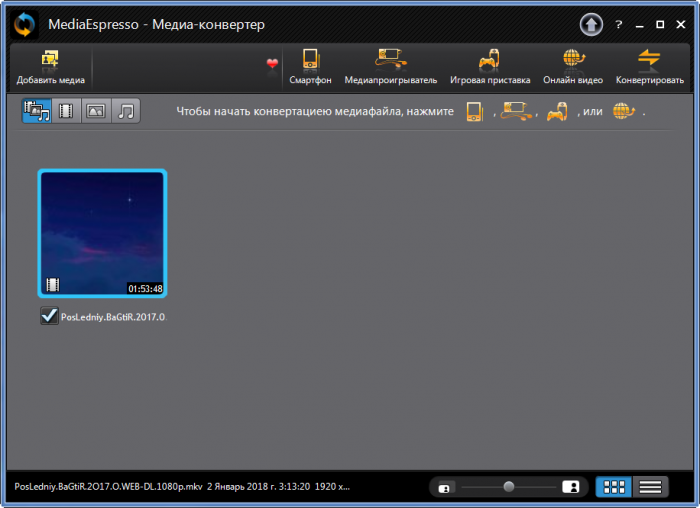Image resolution: width=700 pixels, height=508 pixels.
Task: Filter the library to photos only
Action: pyautogui.click(x=96, y=111)
